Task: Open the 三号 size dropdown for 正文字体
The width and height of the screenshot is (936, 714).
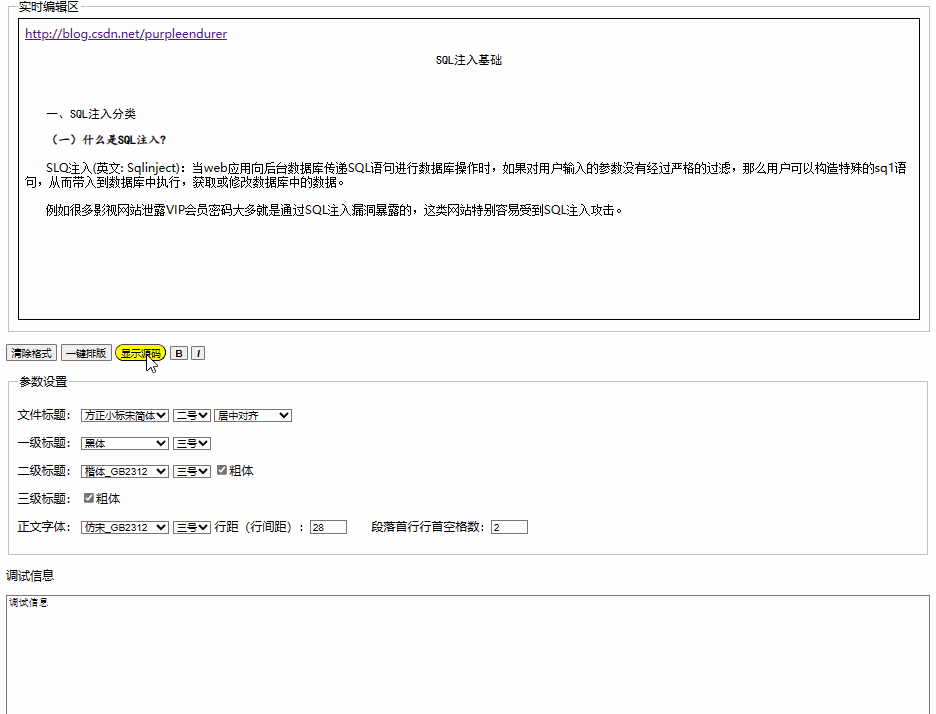Action: click(x=191, y=527)
